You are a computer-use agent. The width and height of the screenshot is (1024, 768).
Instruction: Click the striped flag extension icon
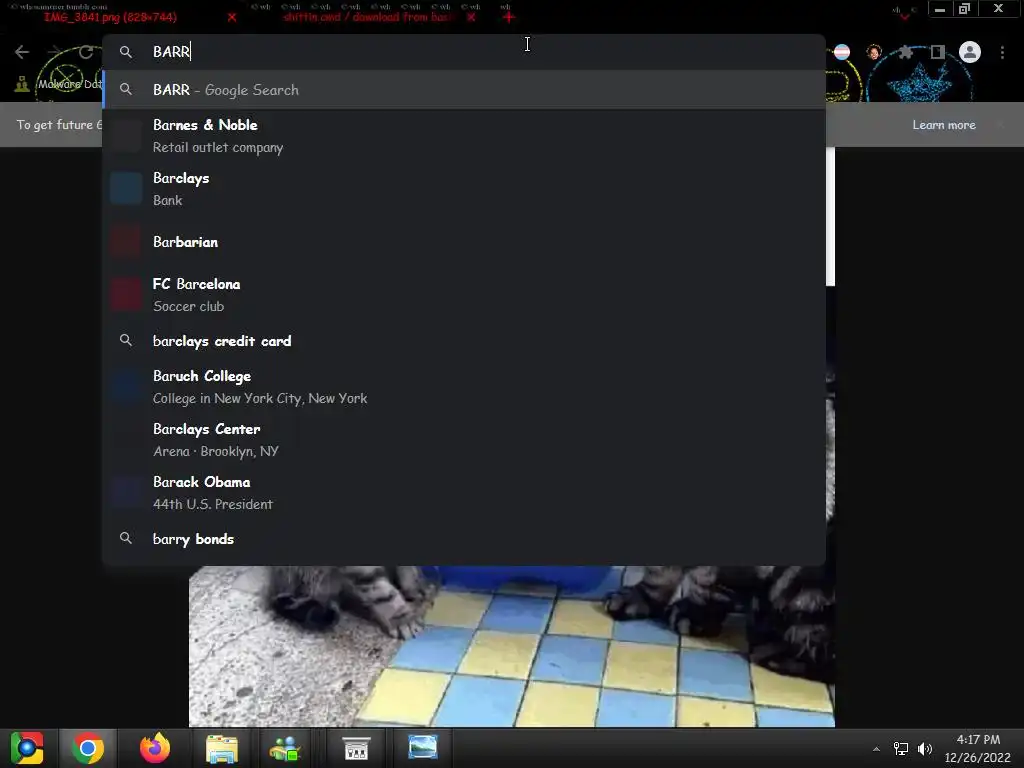(842, 52)
